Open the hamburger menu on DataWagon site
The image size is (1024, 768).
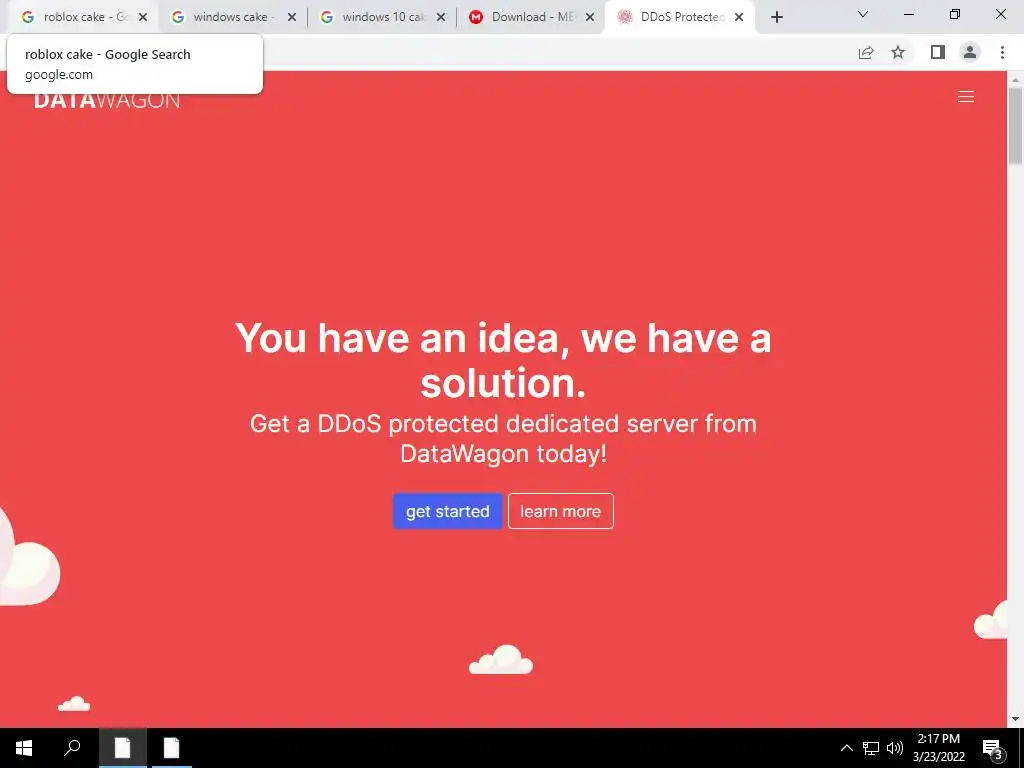click(x=965, y=97)
